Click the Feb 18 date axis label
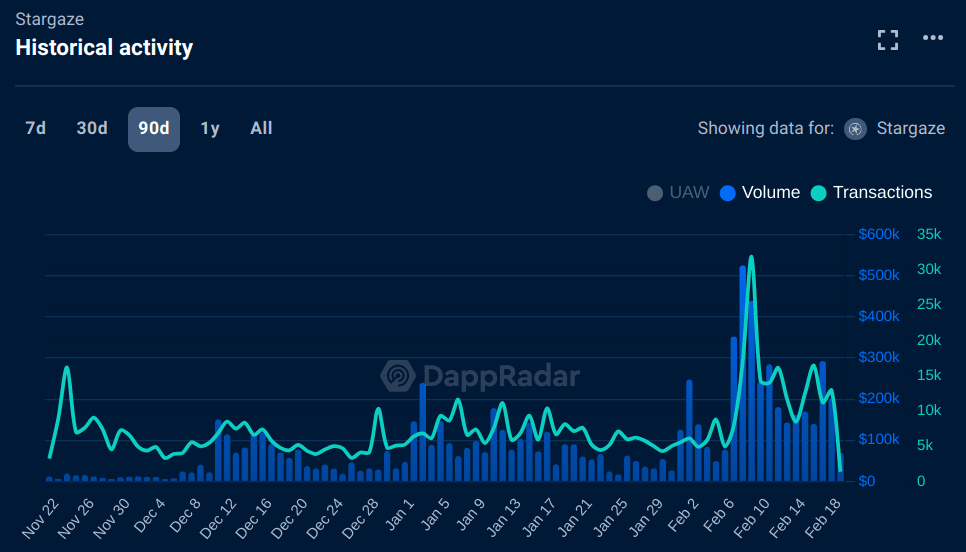966x552 pixels. (822, 518)
